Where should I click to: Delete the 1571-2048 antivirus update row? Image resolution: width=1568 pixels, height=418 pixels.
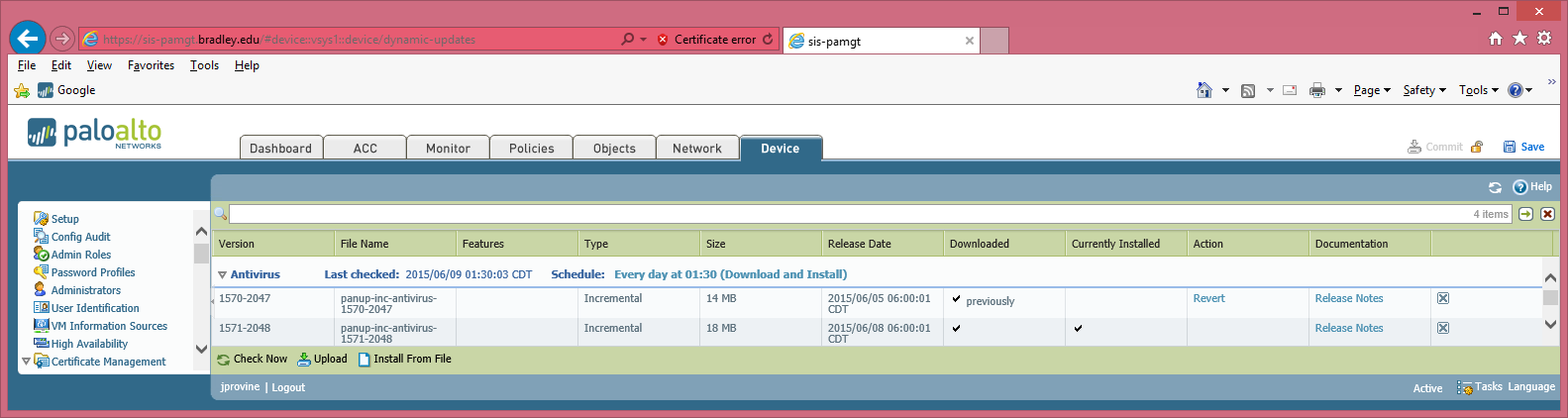pos(1443,328)
